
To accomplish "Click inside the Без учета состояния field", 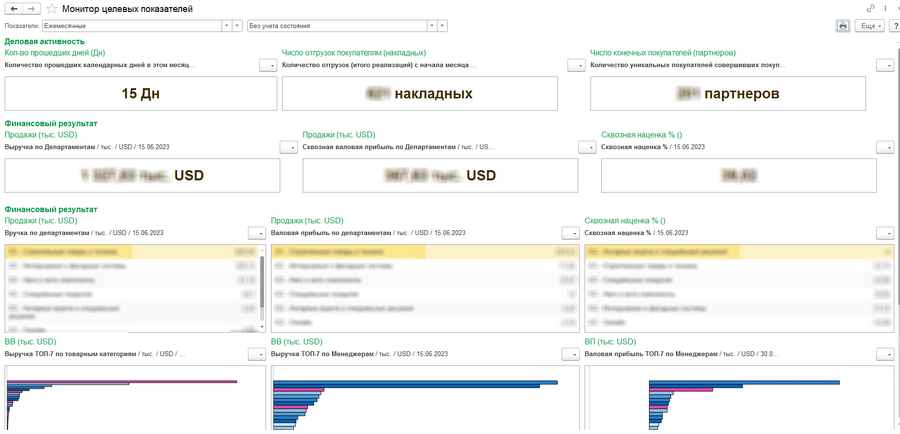I will pyautogui.click(x=337, y=26).
